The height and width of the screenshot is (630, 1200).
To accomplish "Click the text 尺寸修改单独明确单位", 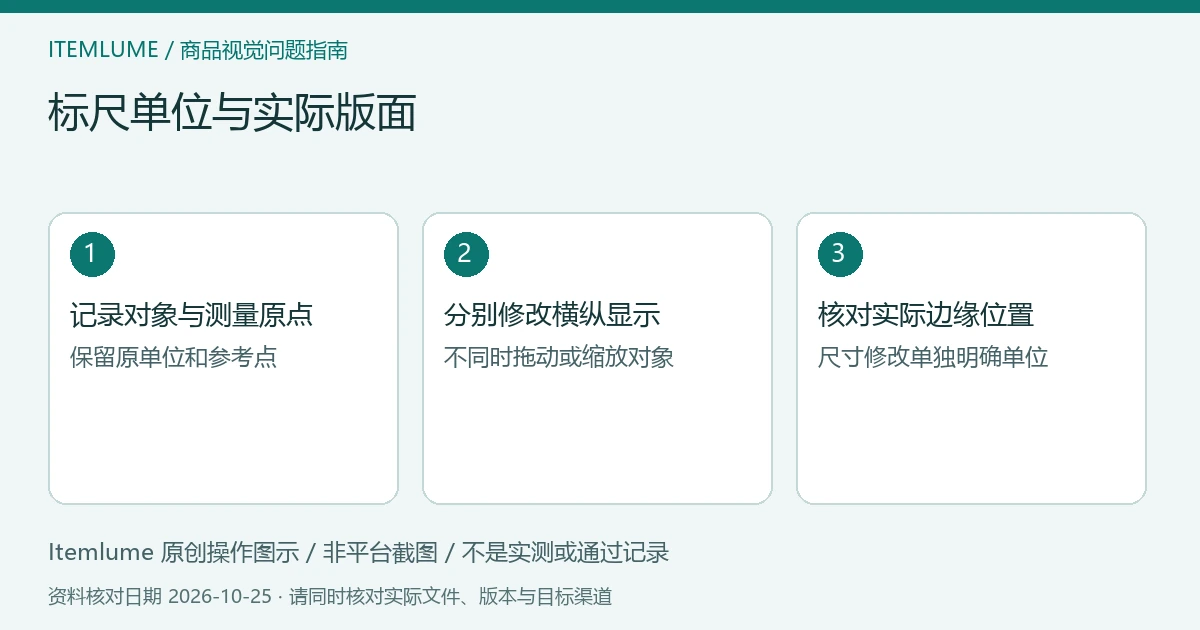I will coord(933,357).
